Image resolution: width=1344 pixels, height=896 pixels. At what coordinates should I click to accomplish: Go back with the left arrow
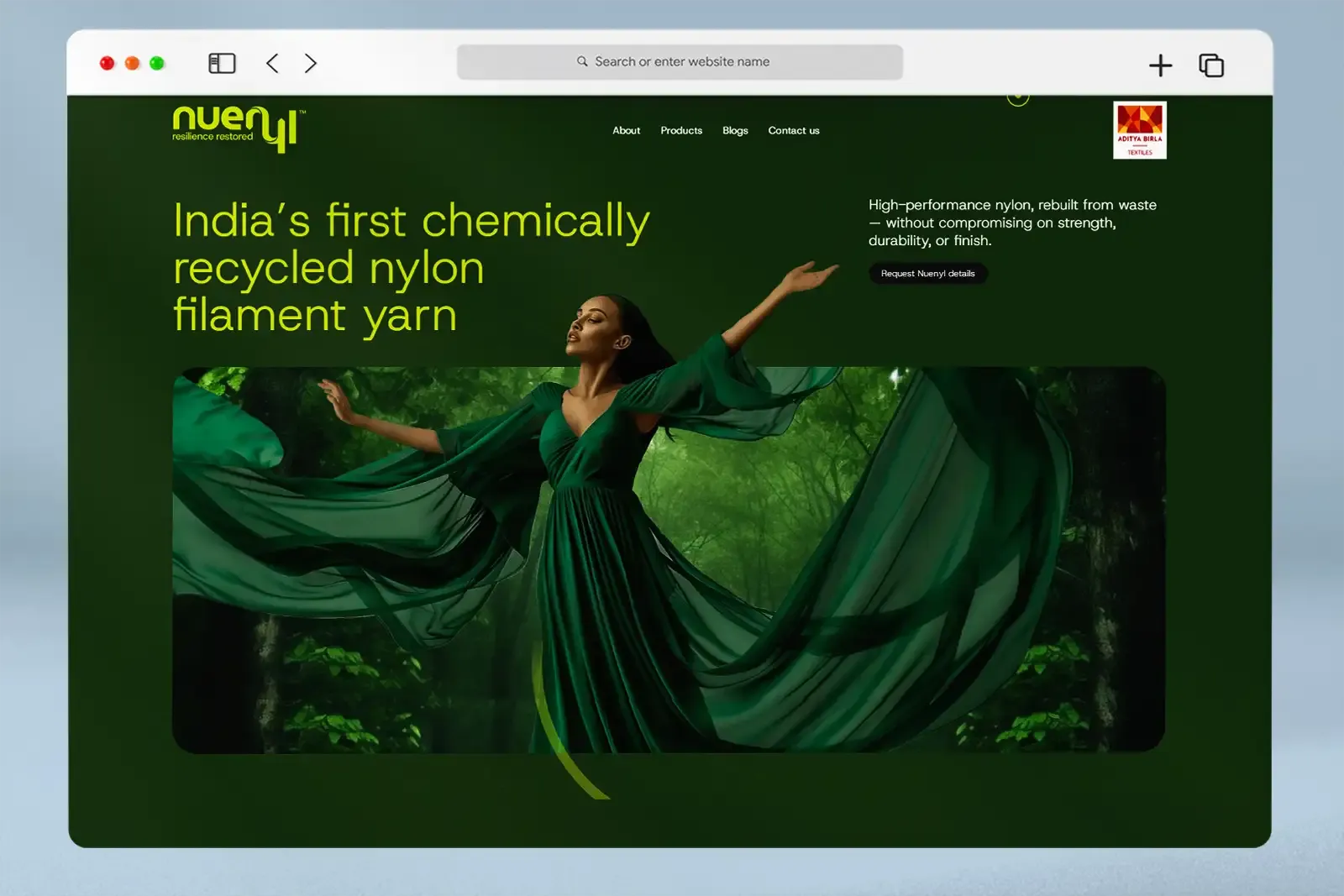pyautogui.click(x=272, y=63)
